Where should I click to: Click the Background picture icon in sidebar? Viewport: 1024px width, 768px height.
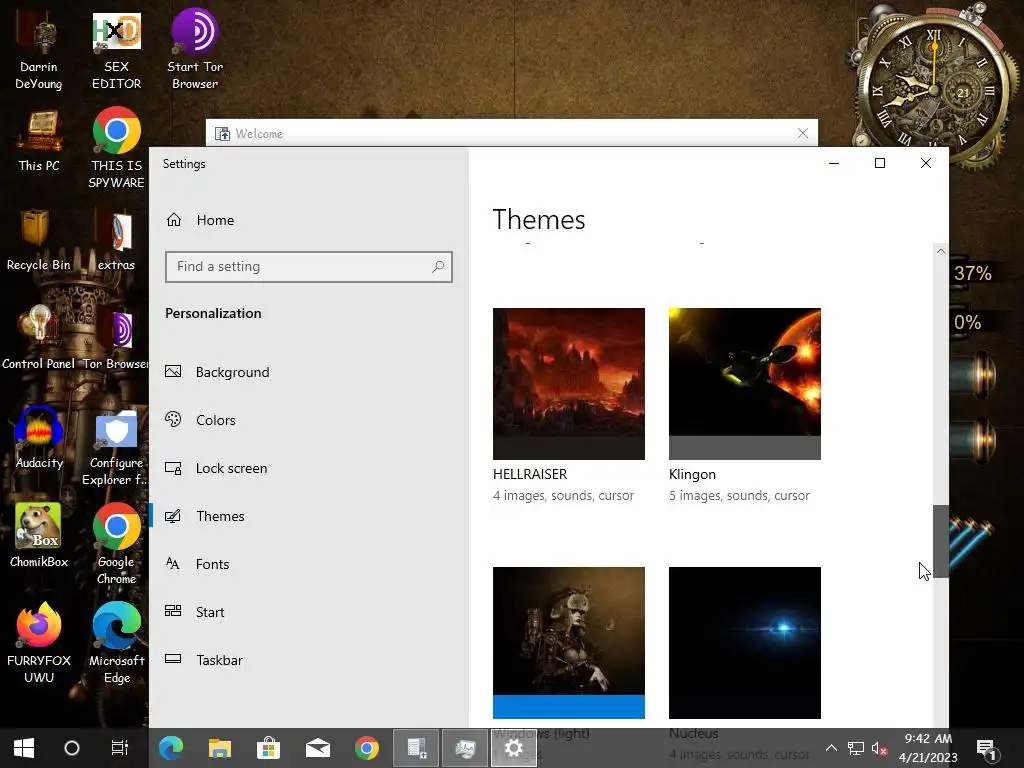point(173,372)
